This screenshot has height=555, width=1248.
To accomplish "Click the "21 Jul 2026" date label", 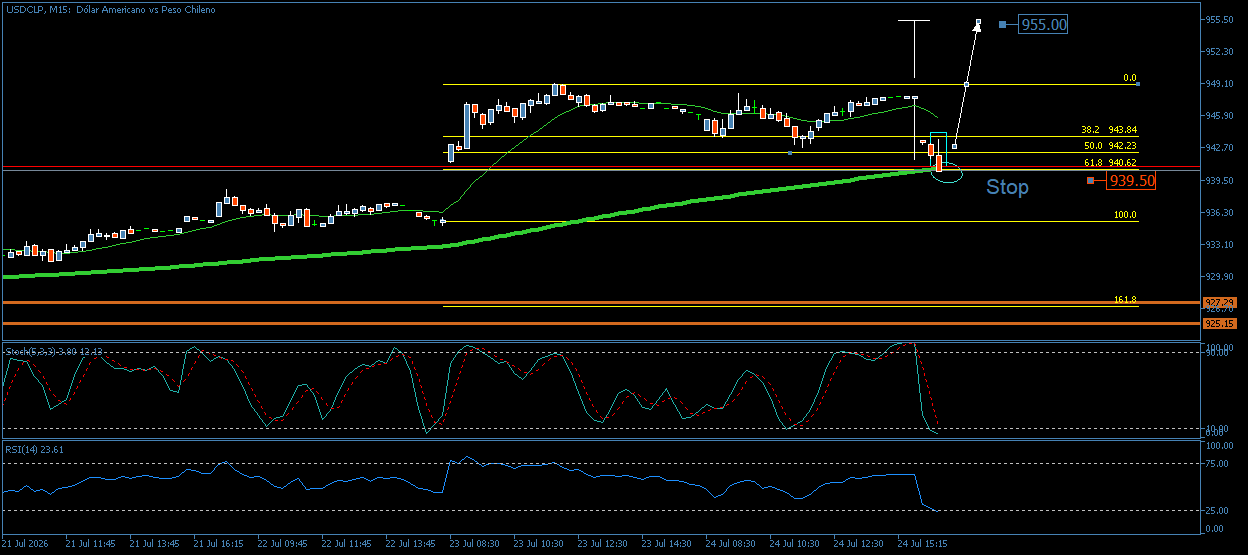I will pyautogui.click(x=25, y=544).
